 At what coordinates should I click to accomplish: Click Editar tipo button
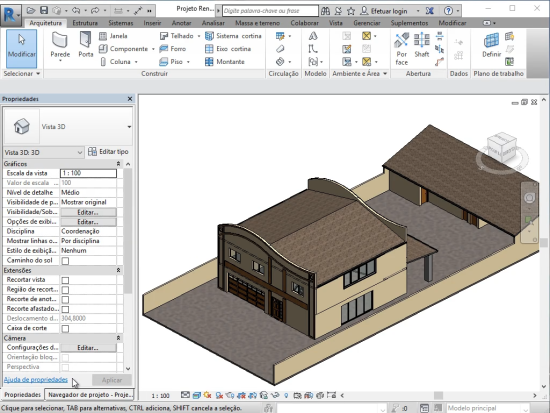(x=108, y=152)
